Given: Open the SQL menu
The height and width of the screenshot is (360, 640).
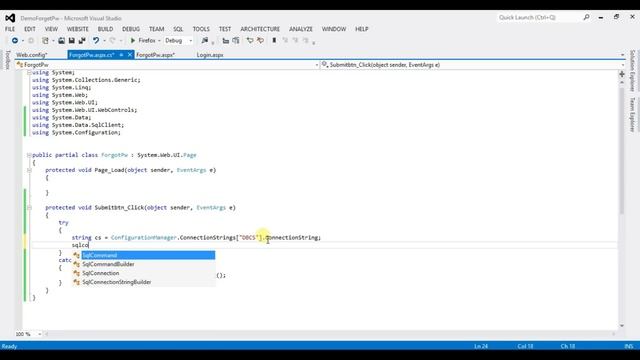Looking at the screenshot, I should tap(178, 29).
